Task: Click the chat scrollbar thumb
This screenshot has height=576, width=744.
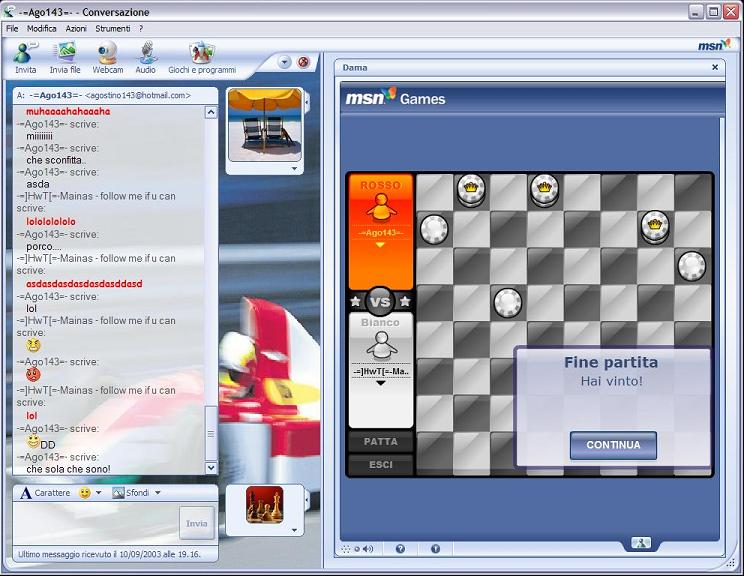Action: tap(211, 434)
